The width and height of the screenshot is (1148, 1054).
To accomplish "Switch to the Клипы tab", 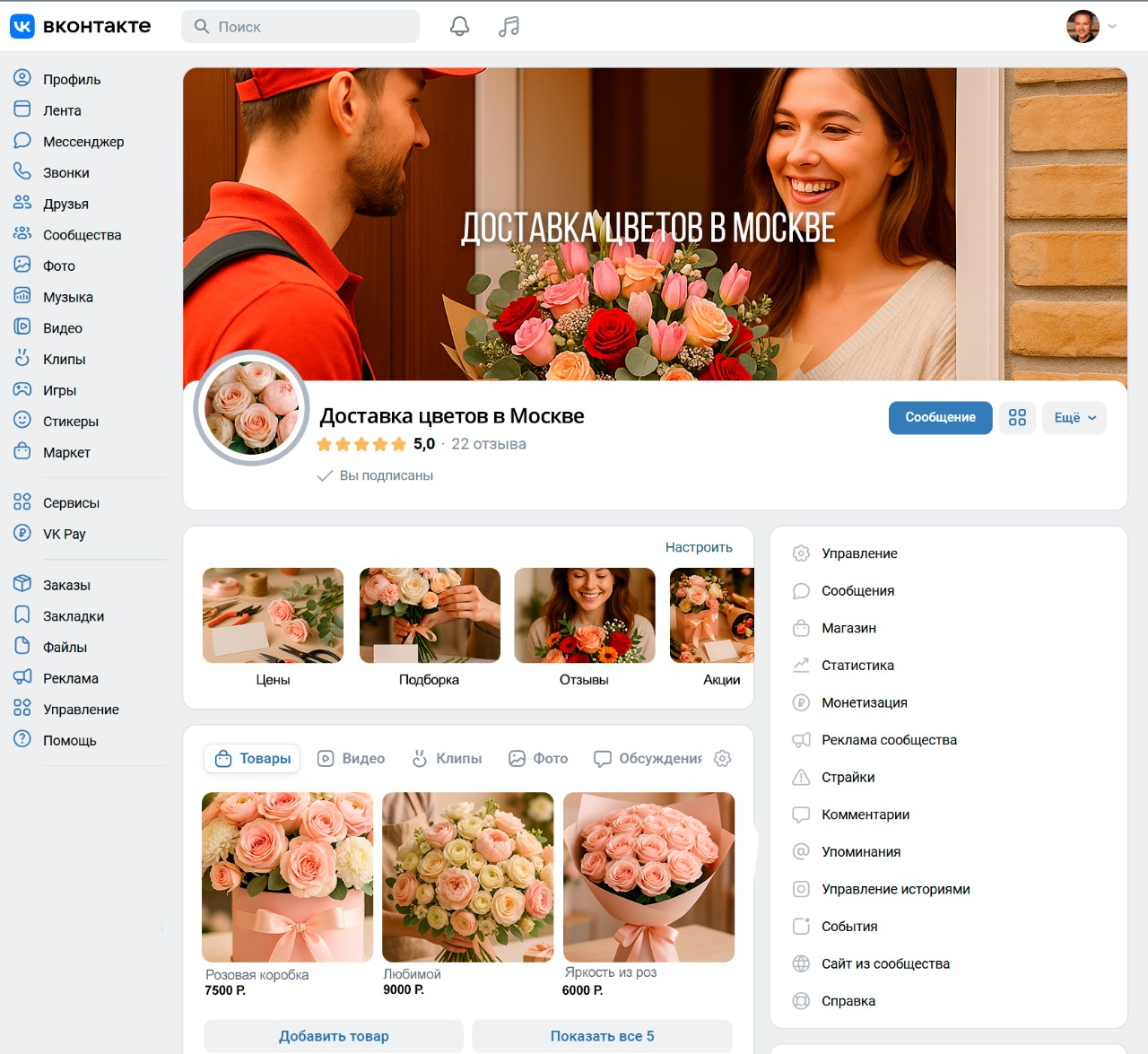I will point(447,759).
